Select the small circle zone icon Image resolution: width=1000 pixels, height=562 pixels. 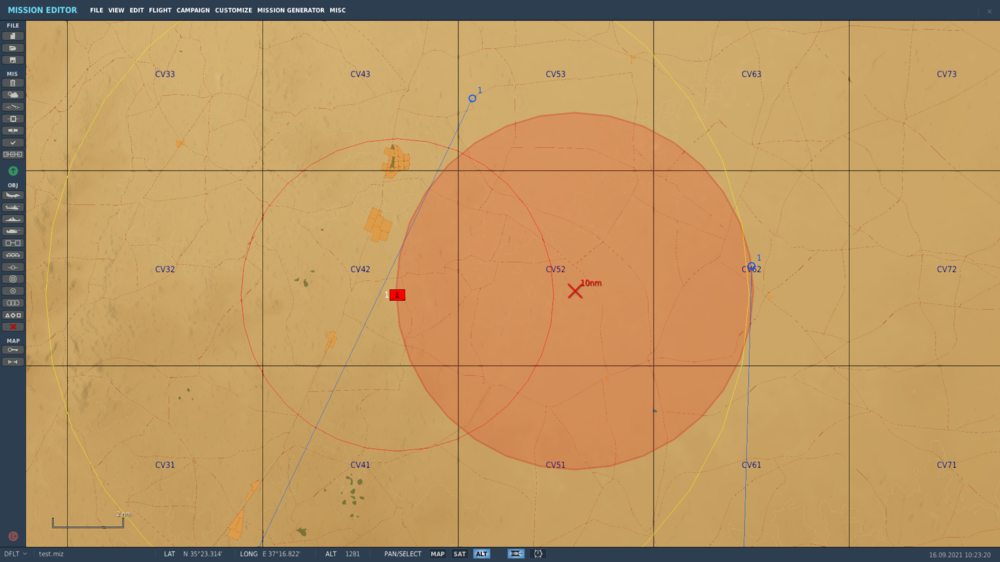[13, 291]
